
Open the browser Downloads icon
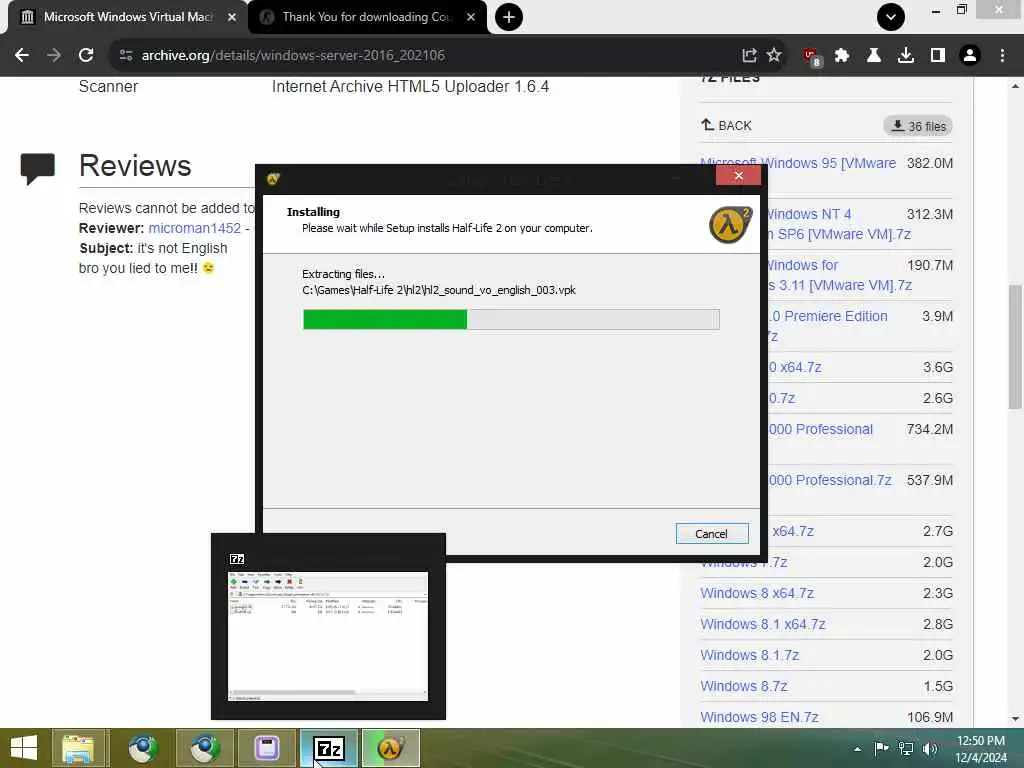(x=905, y=56)
